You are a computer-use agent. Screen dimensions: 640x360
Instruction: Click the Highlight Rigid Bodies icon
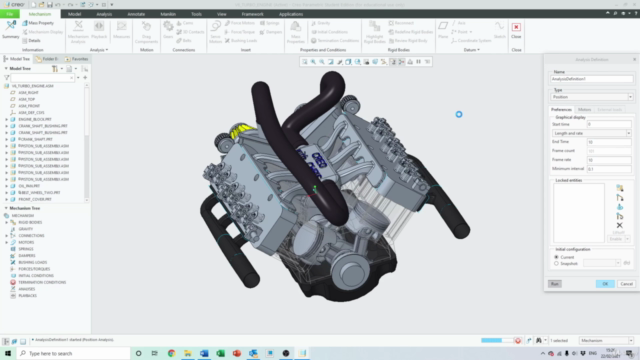[374, 26]
